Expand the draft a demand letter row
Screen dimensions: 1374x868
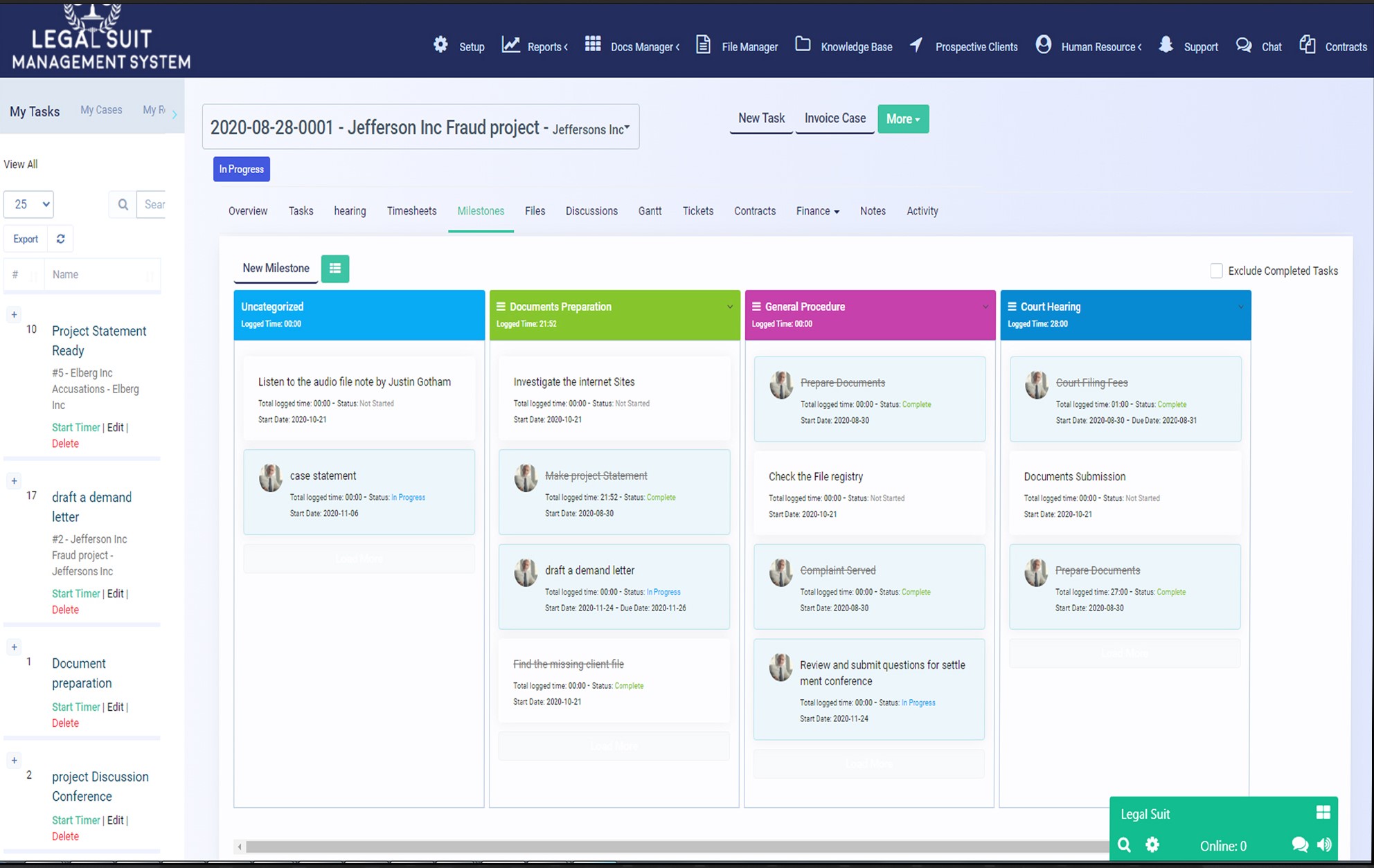point(14,481)
